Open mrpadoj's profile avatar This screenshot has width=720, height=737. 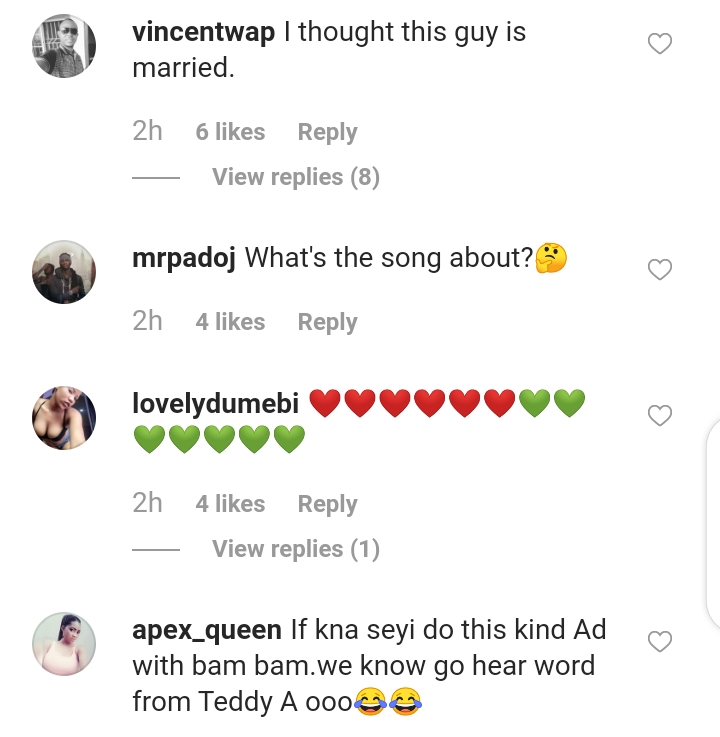tap(64, 272)
